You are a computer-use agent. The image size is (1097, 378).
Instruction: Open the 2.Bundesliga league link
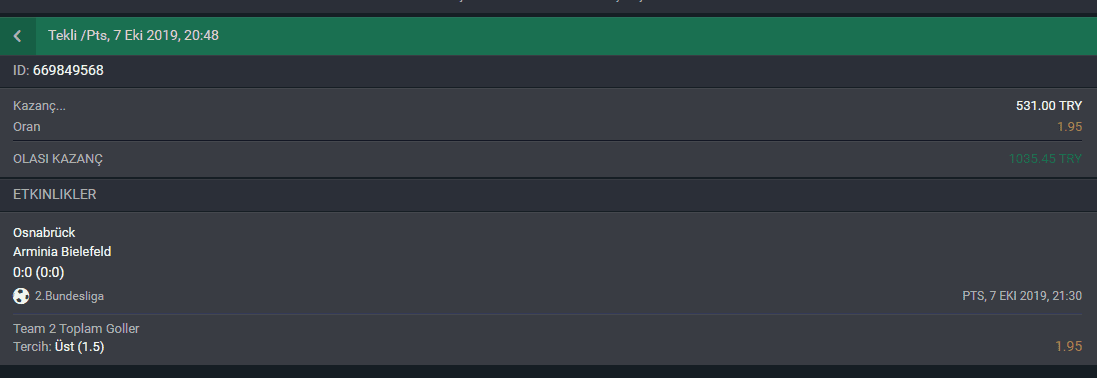coord(69,296)
